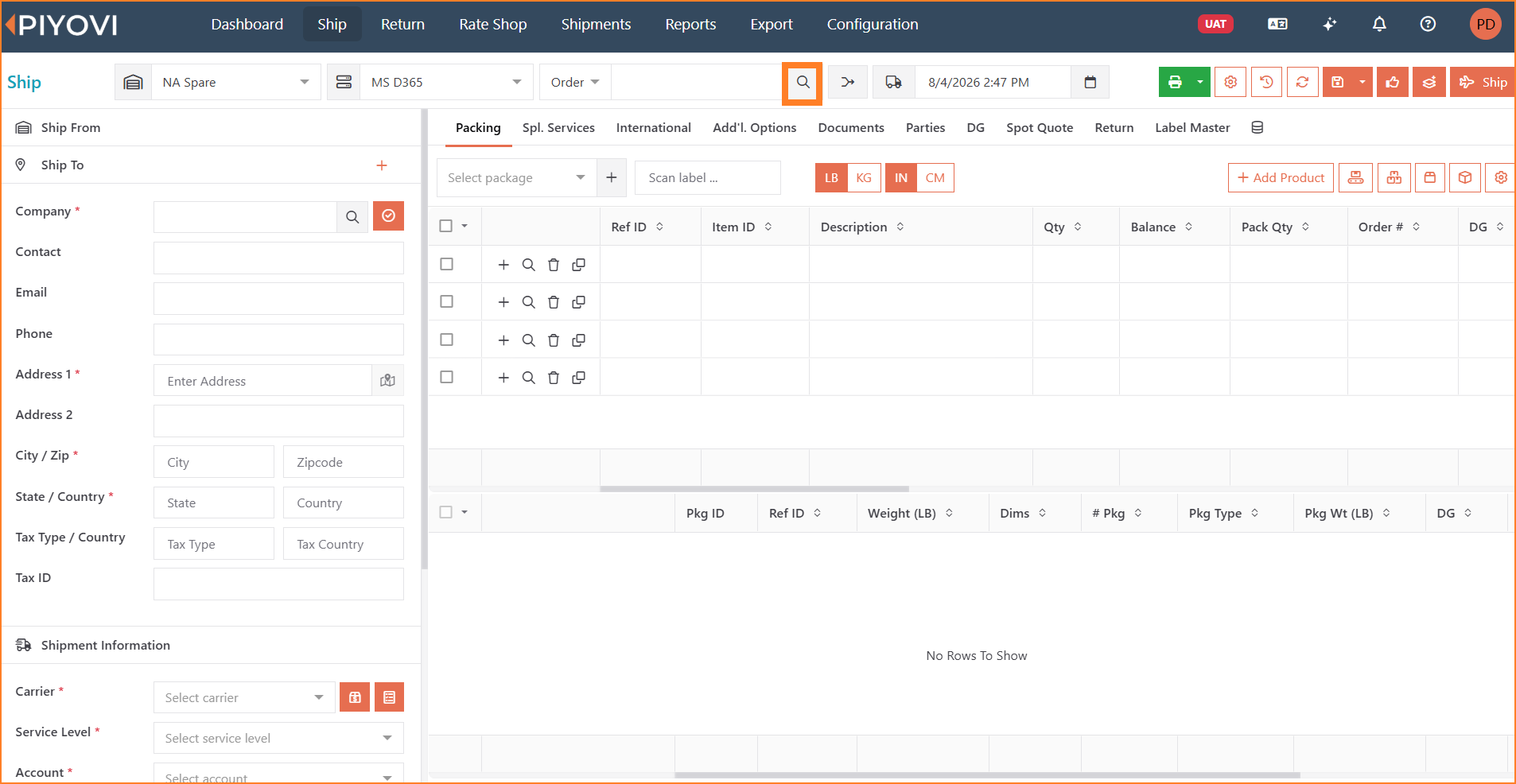Screen dimensions: 1516x784
Task: Open the calendar date picker icon
Action: (x=1090, y=83)
